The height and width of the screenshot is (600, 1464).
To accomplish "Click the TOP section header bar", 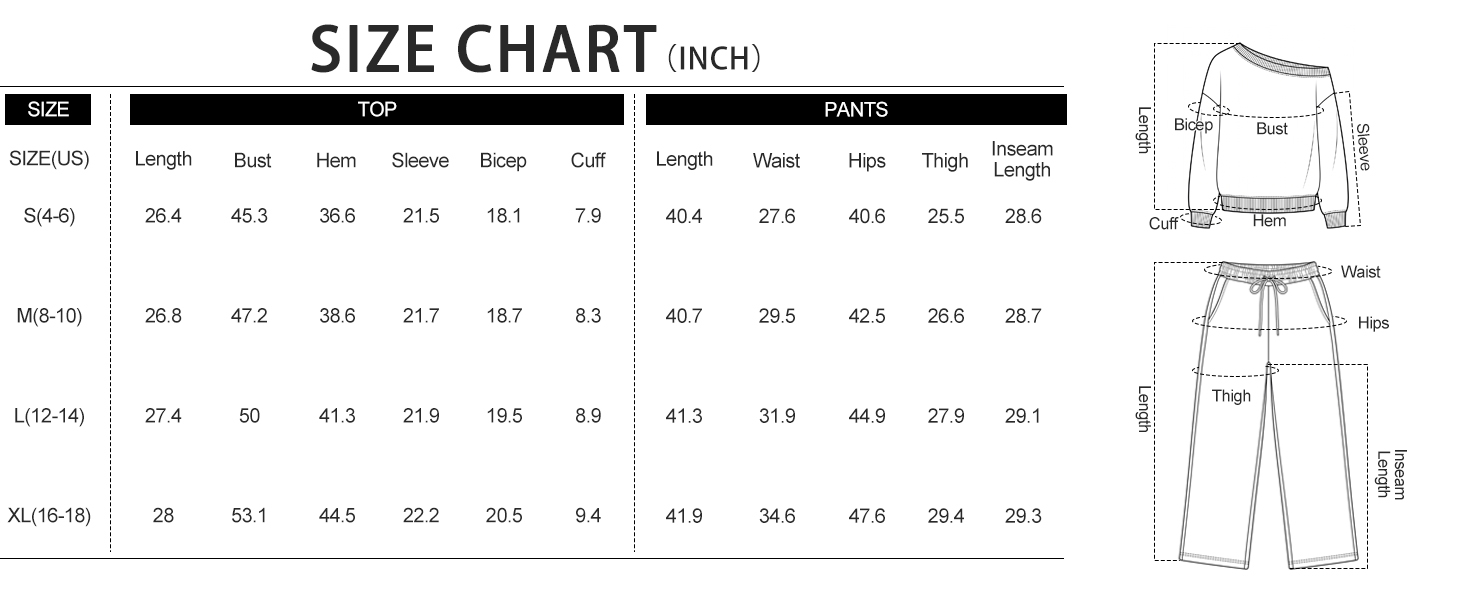I will 377,110.
